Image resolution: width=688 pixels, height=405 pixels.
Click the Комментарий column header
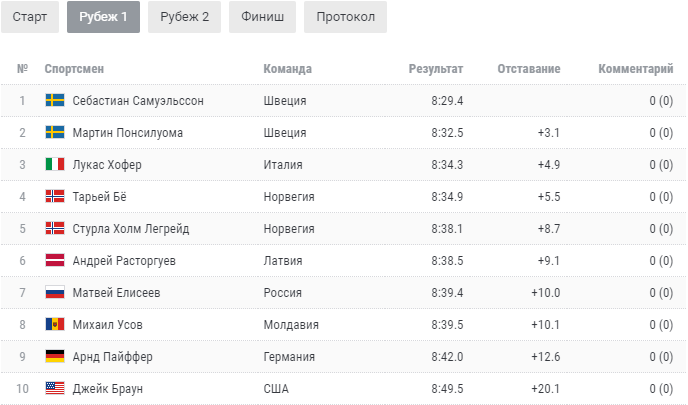pos(636,69)
